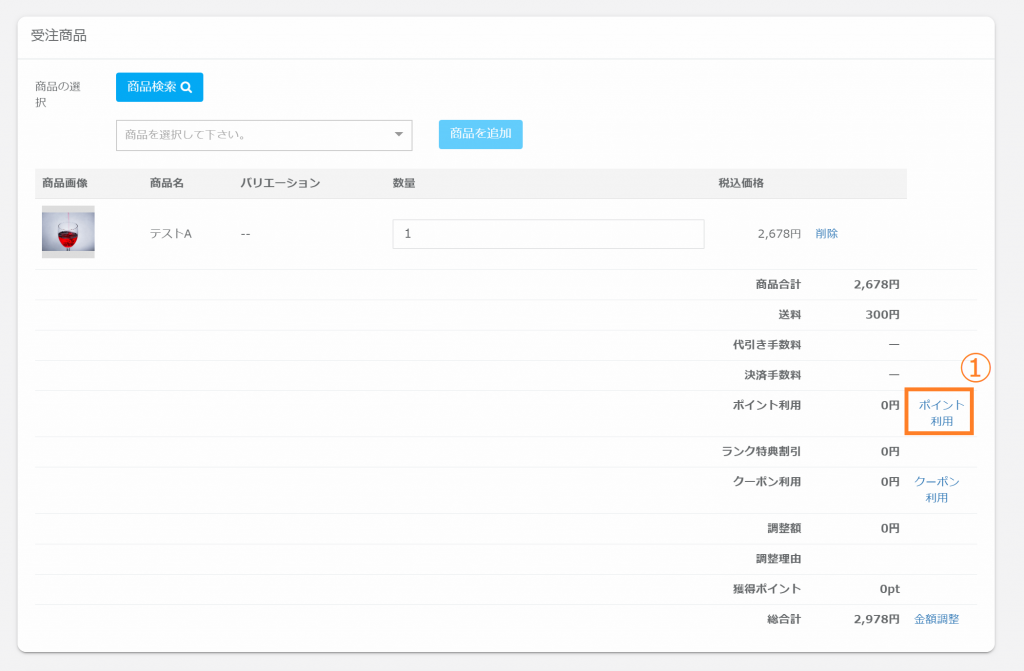
Task: Click the orange circled number 1 marker
Action: 975,368
